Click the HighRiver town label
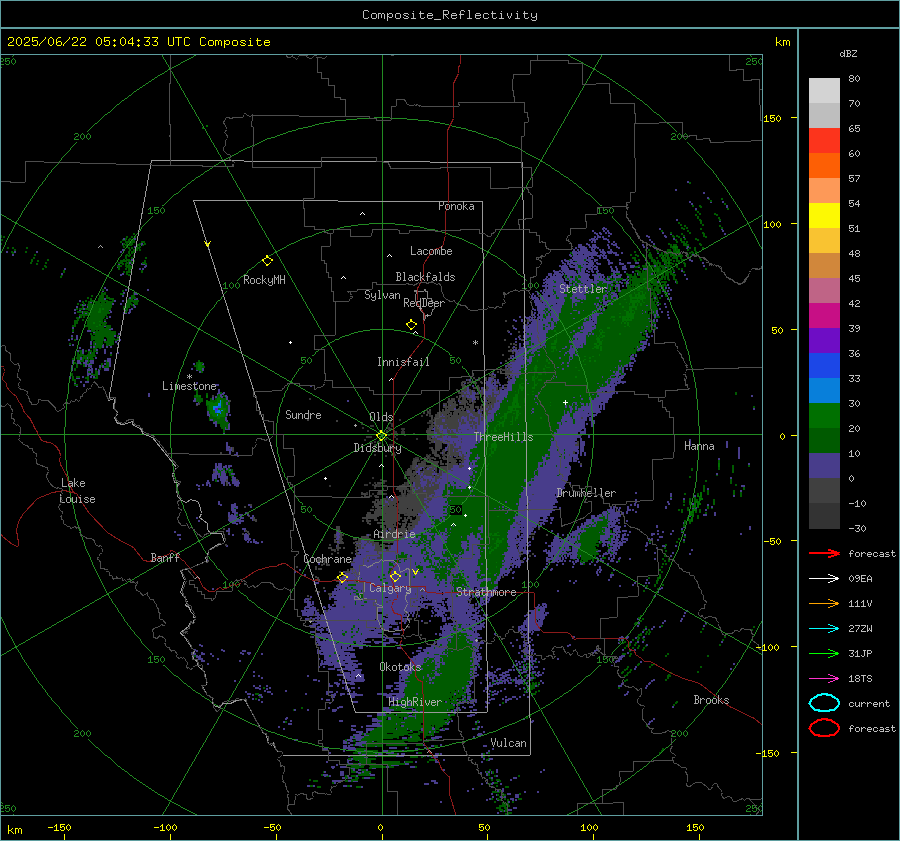900x841 pixels. pos(415,702)
